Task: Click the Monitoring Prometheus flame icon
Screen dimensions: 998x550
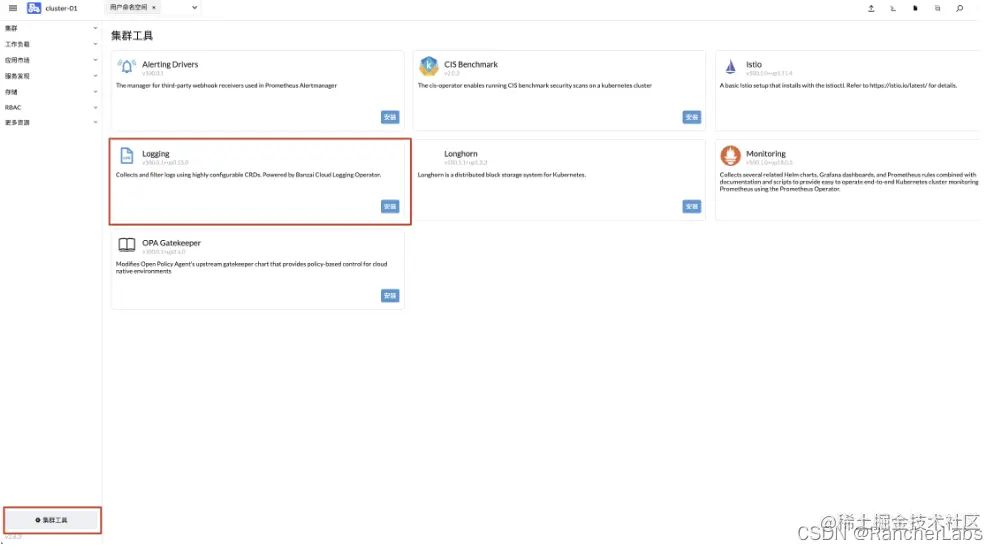Action: (730, 155)
